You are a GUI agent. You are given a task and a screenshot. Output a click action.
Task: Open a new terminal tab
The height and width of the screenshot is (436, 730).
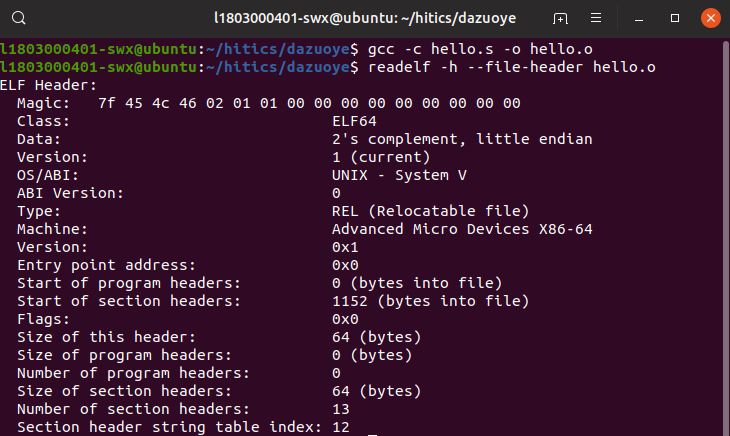coord(560,18)
